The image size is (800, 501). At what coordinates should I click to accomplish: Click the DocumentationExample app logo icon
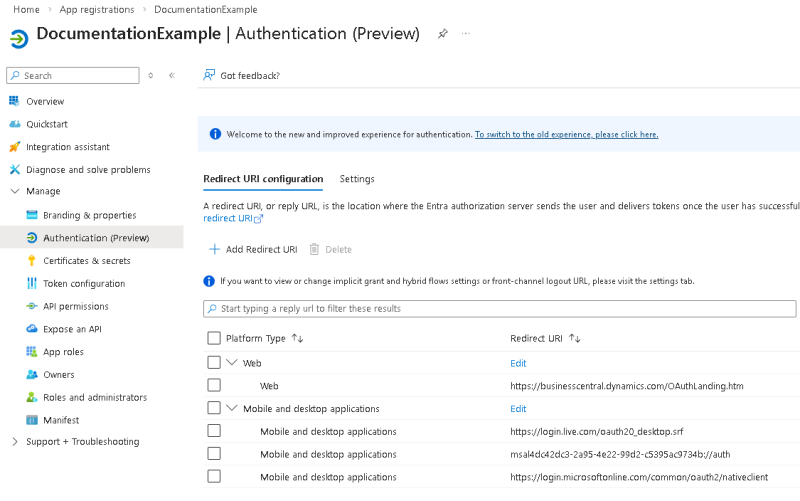coord(19,39)
